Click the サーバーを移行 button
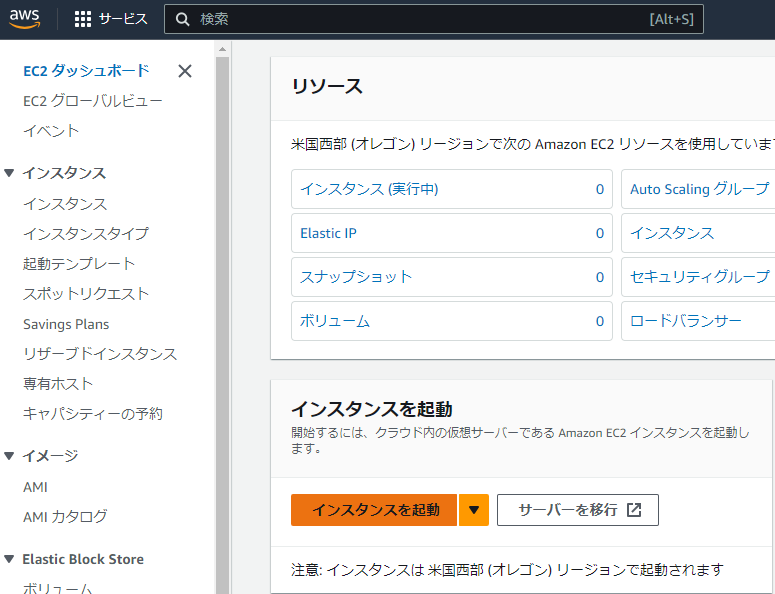Image resolution: width=775 pixels, height=594 pixels. tap(578, 510)
